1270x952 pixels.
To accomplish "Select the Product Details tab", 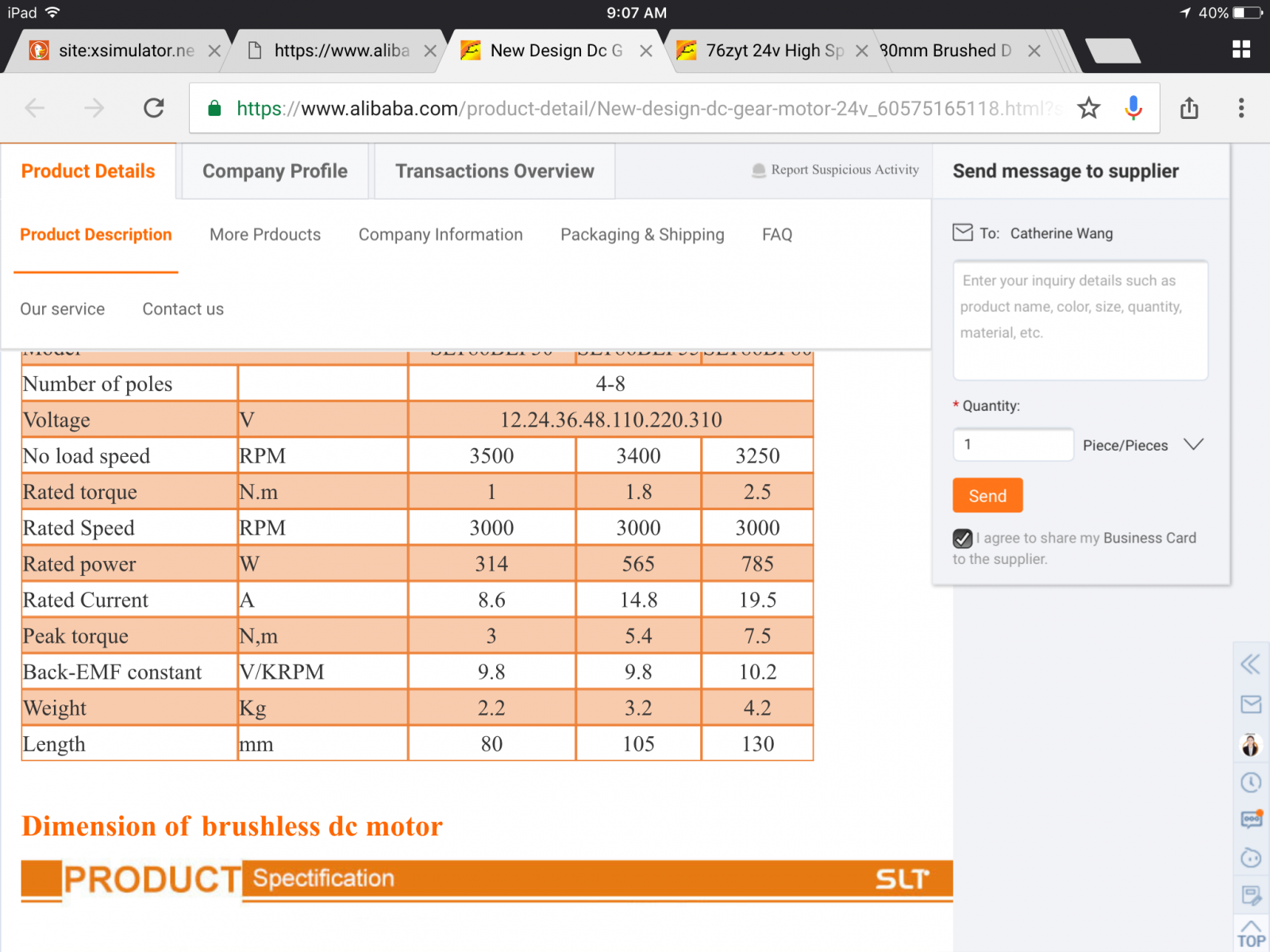I will pos(88,171).
